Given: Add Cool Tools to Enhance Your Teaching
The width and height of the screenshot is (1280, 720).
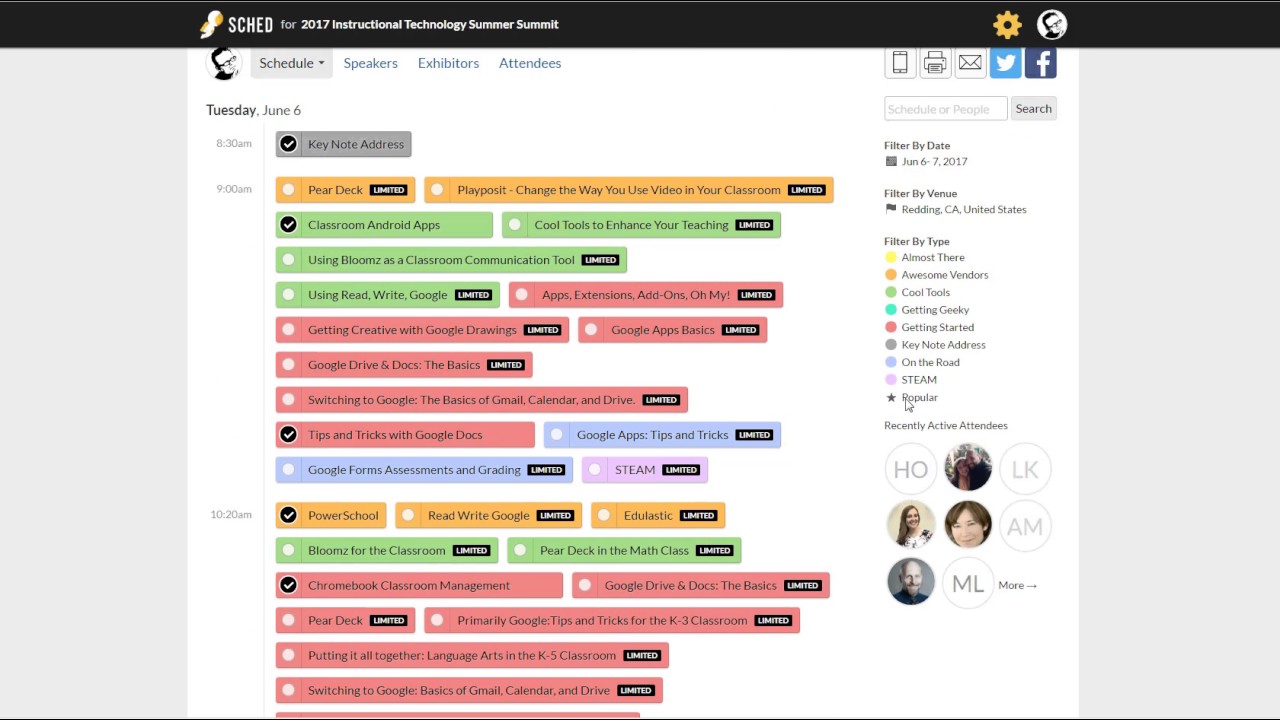Looking at the screenshot, I should tap(515, 225).
